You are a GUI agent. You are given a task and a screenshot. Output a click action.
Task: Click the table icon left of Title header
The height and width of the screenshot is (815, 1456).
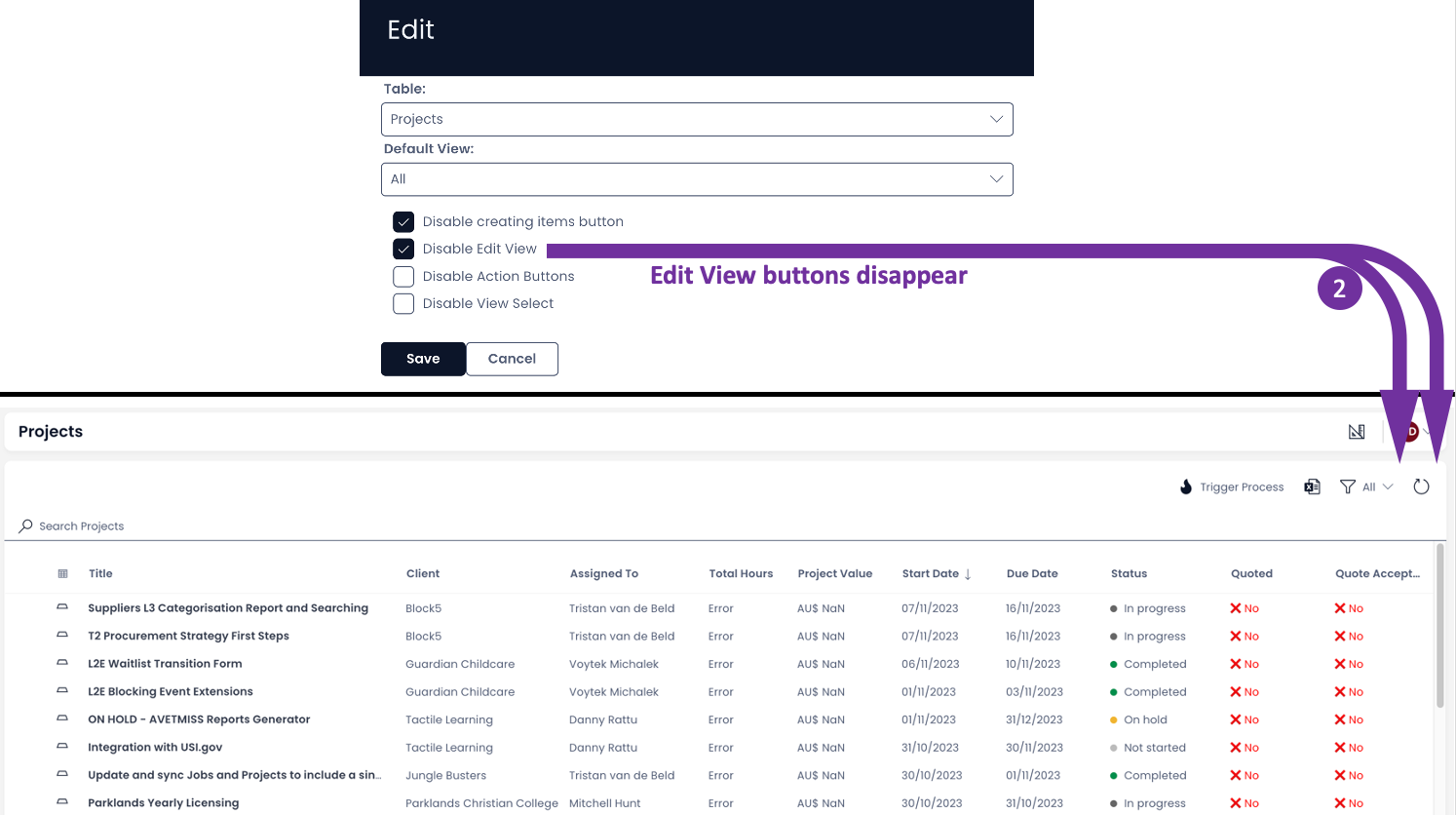click(x=63, y=574)
